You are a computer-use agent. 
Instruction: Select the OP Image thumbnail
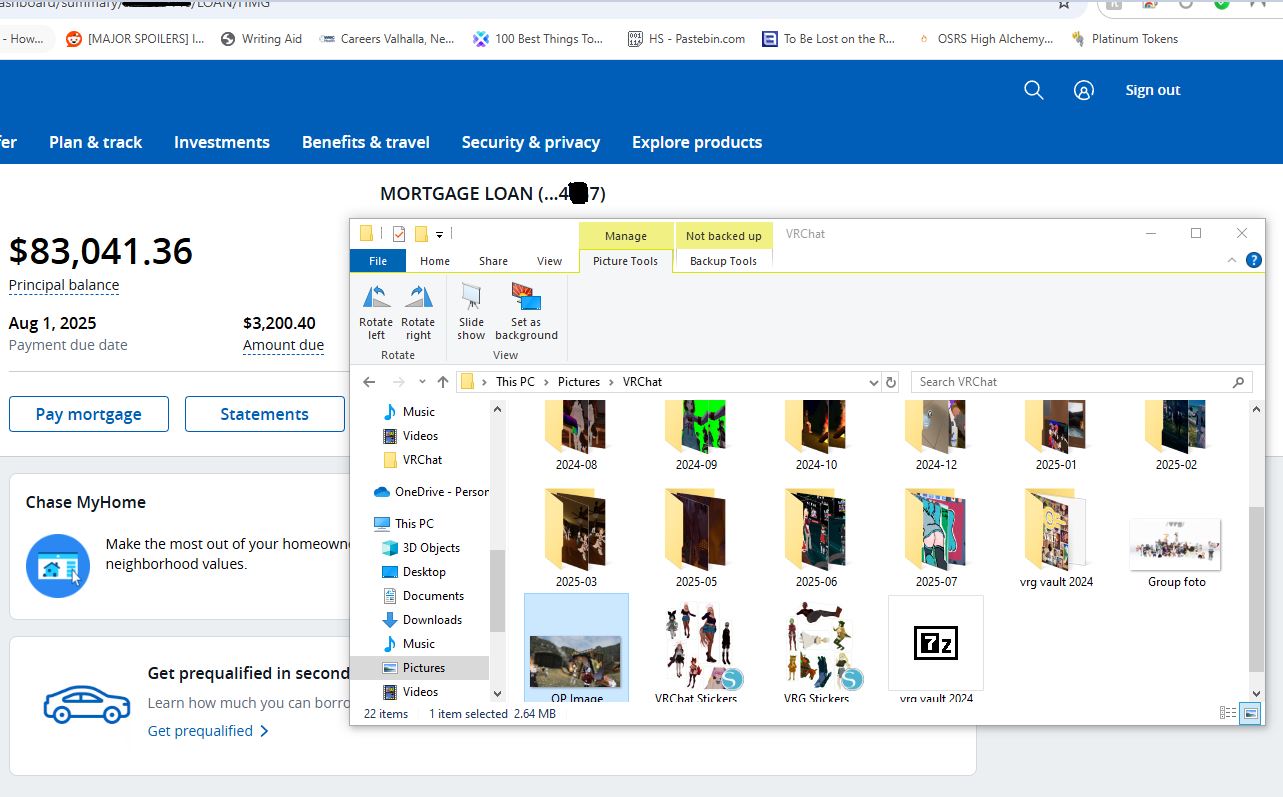tap(576, 649)
